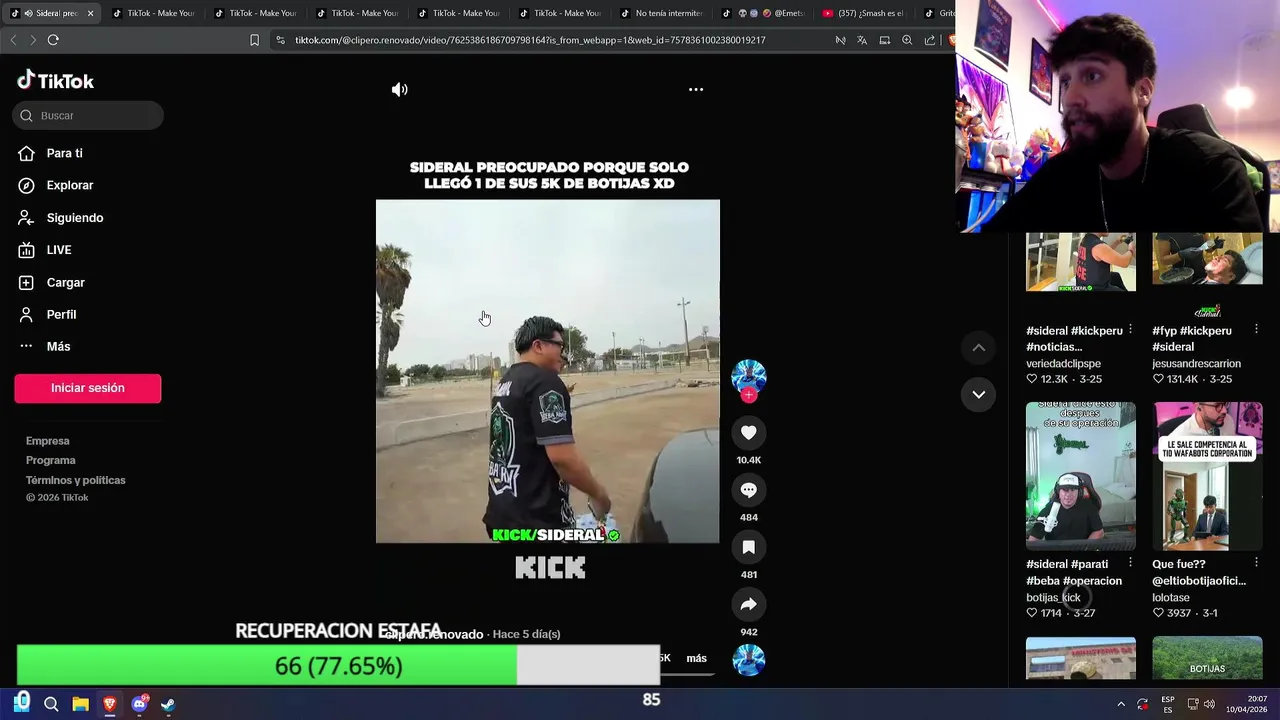Go to previous video with up arrow
This screenshot has height=720, width=1280.
[x=979, y=347]
